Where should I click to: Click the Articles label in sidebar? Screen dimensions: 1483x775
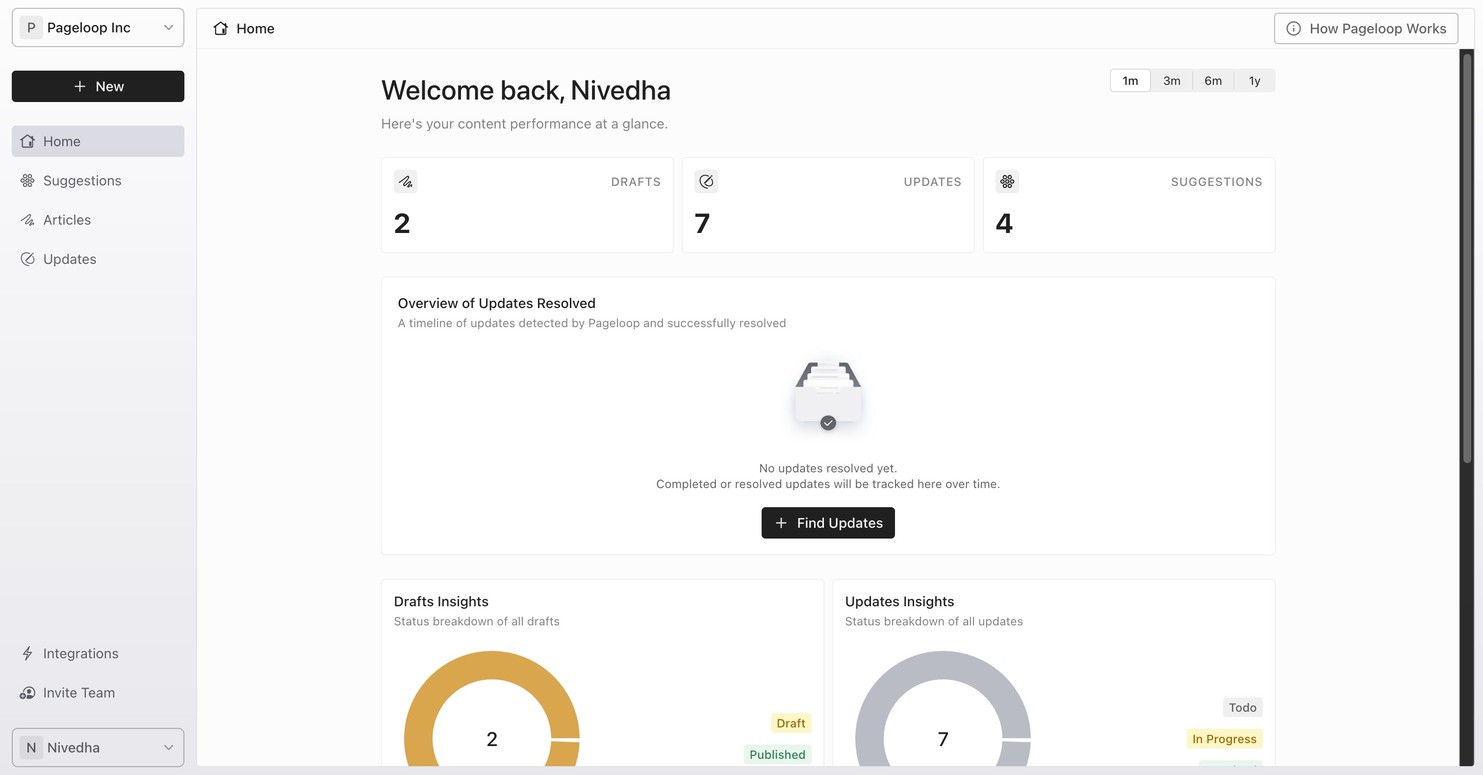coord(67,220)
